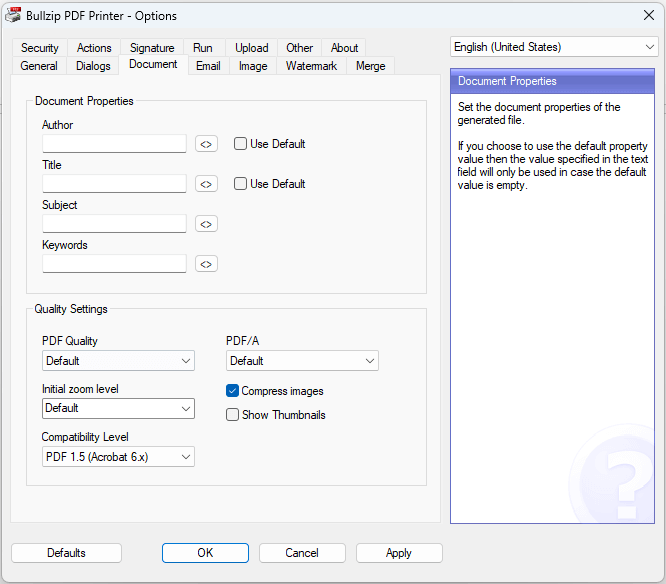
Task: Open the PDF Quality dropdown
Action: click(118, 361)
